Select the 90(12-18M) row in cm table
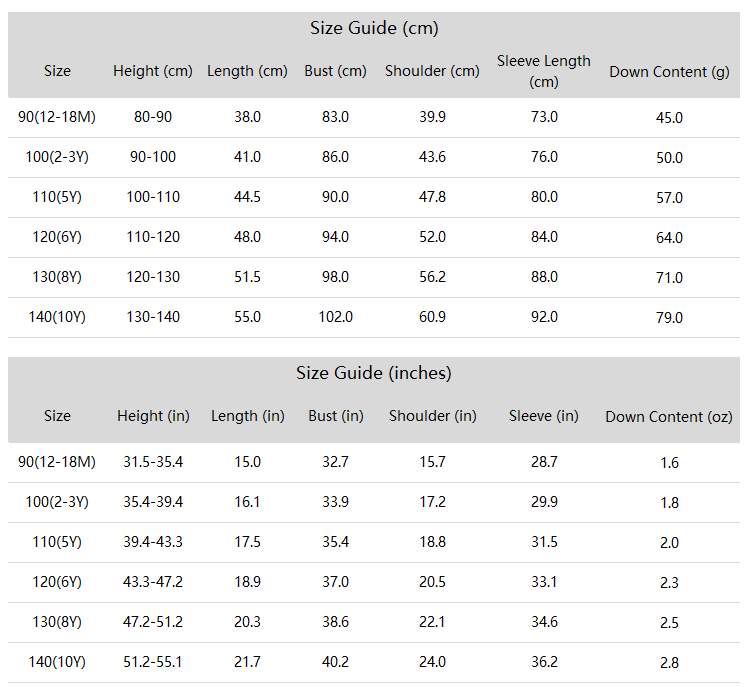Screen dimensions: 754x687 (x=374, y=117)
